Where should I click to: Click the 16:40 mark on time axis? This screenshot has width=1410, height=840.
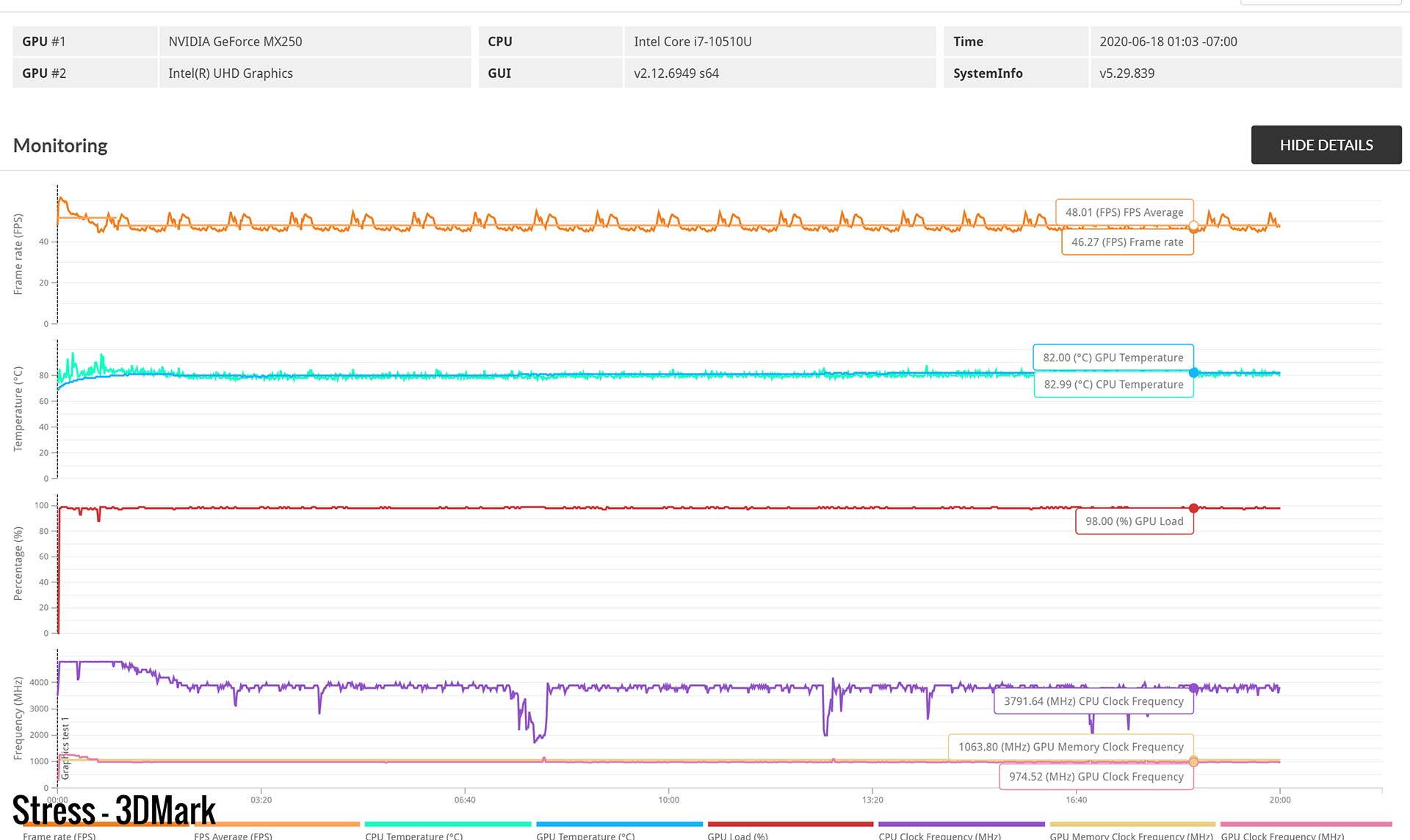pyautogui.click(x=1076, y=800)
